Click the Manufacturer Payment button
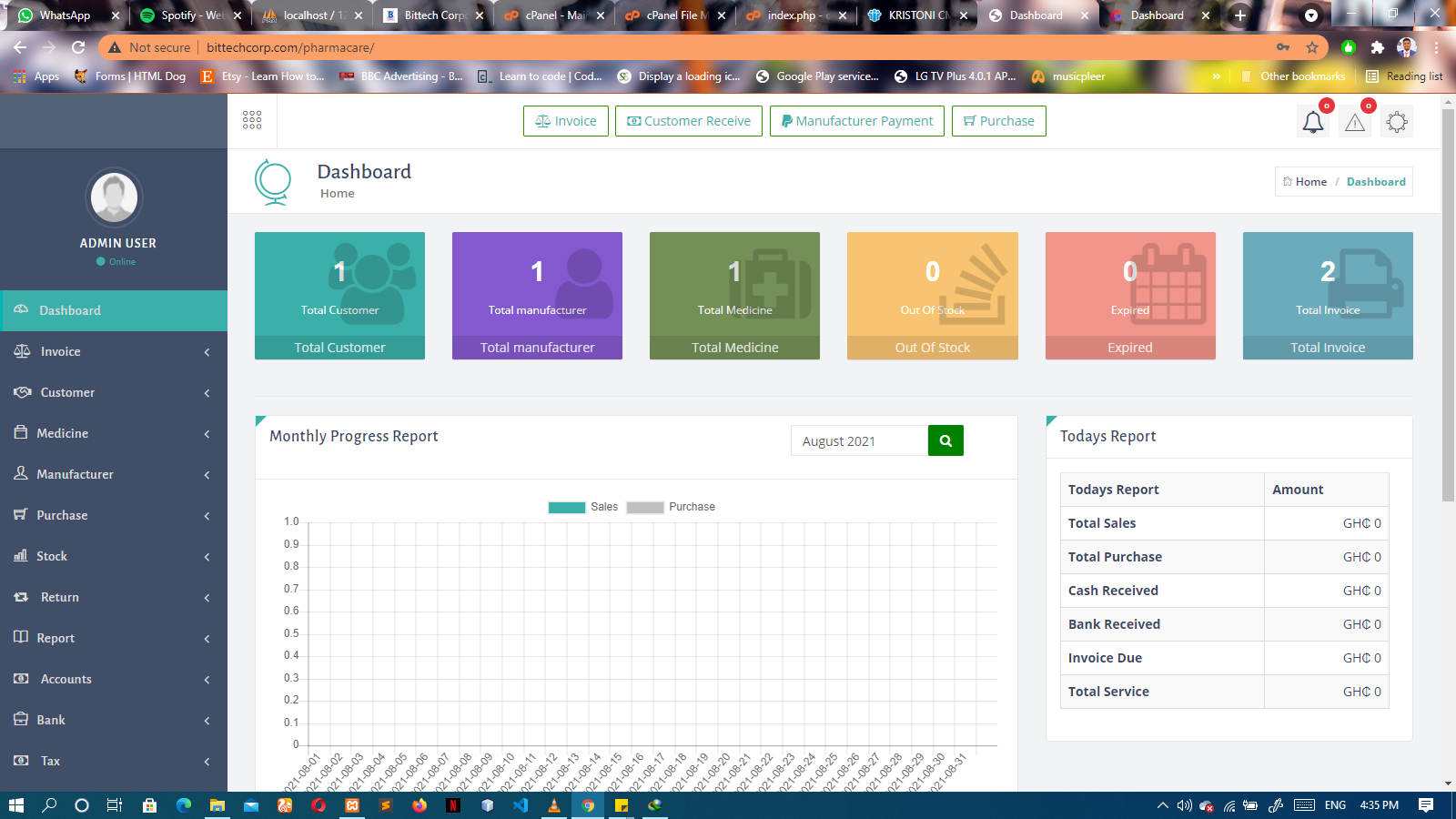1456x819 pixels. [x=856, y=121]
